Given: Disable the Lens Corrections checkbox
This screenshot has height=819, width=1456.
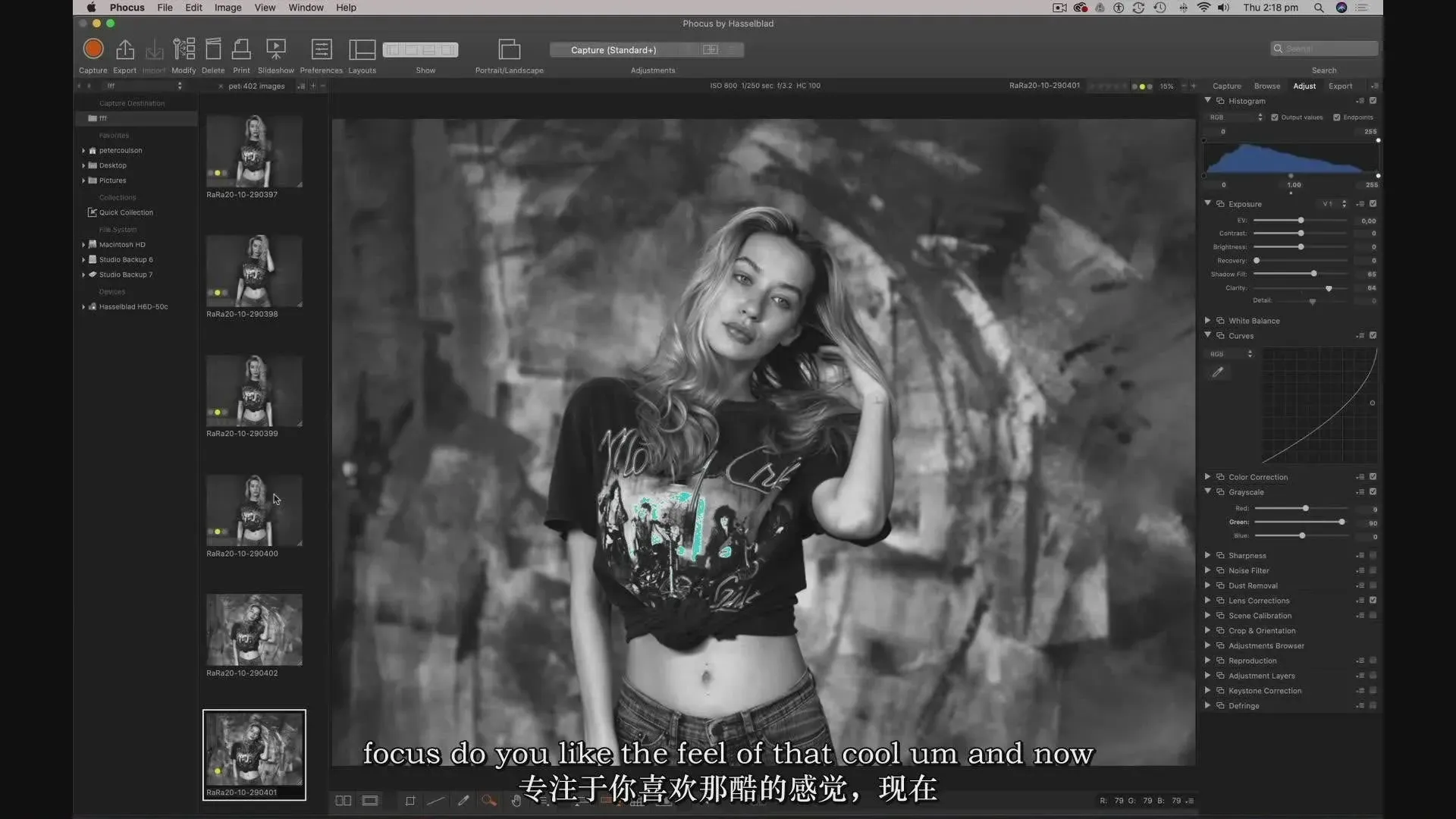Looking at the screenshot, I should tap(1373, 601).
